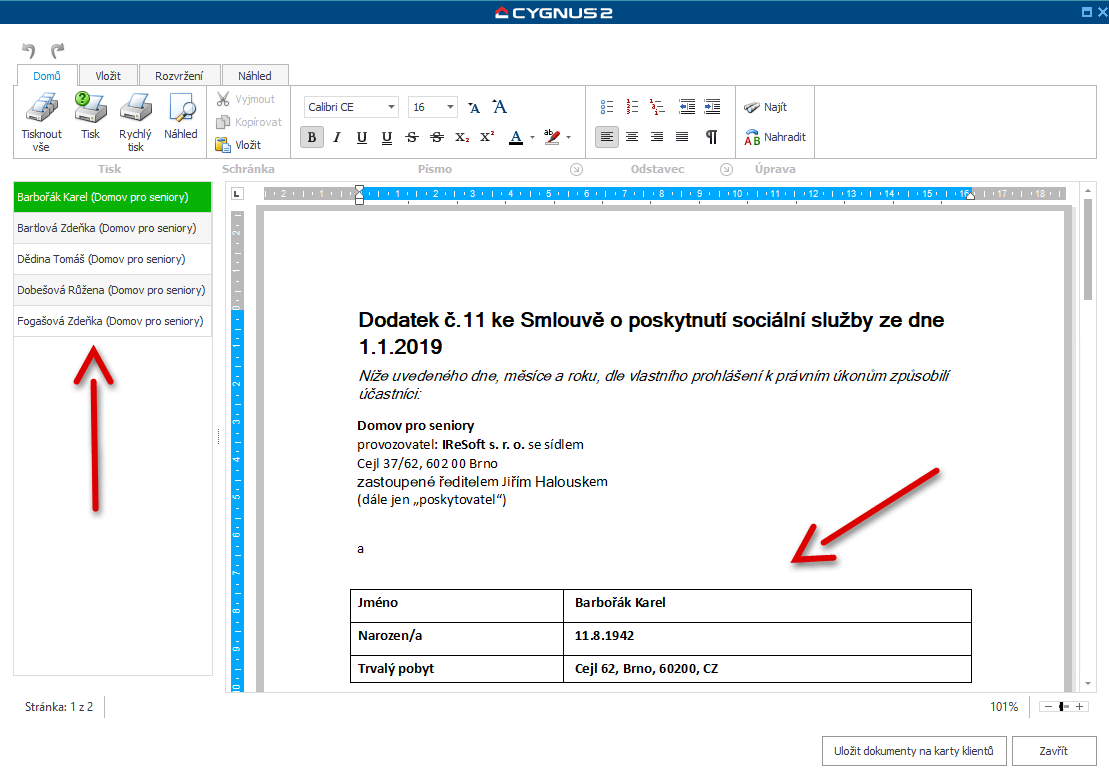Toggle strikethrough formatting

point(412,137)
